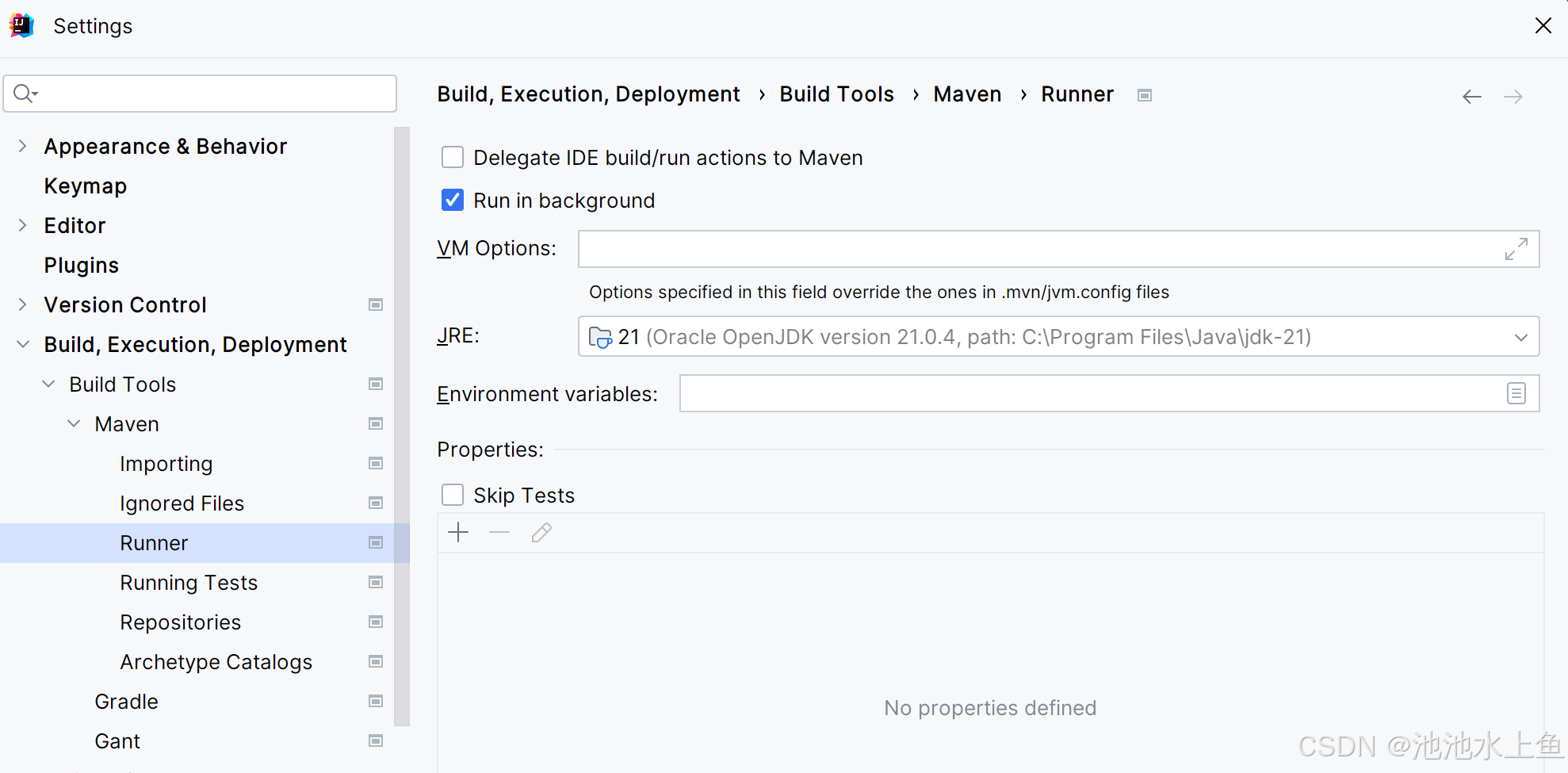Click the search magnifier icon in settings
Image resolution: width=1568 pixels, height=773 pixels.
(25, 94)
